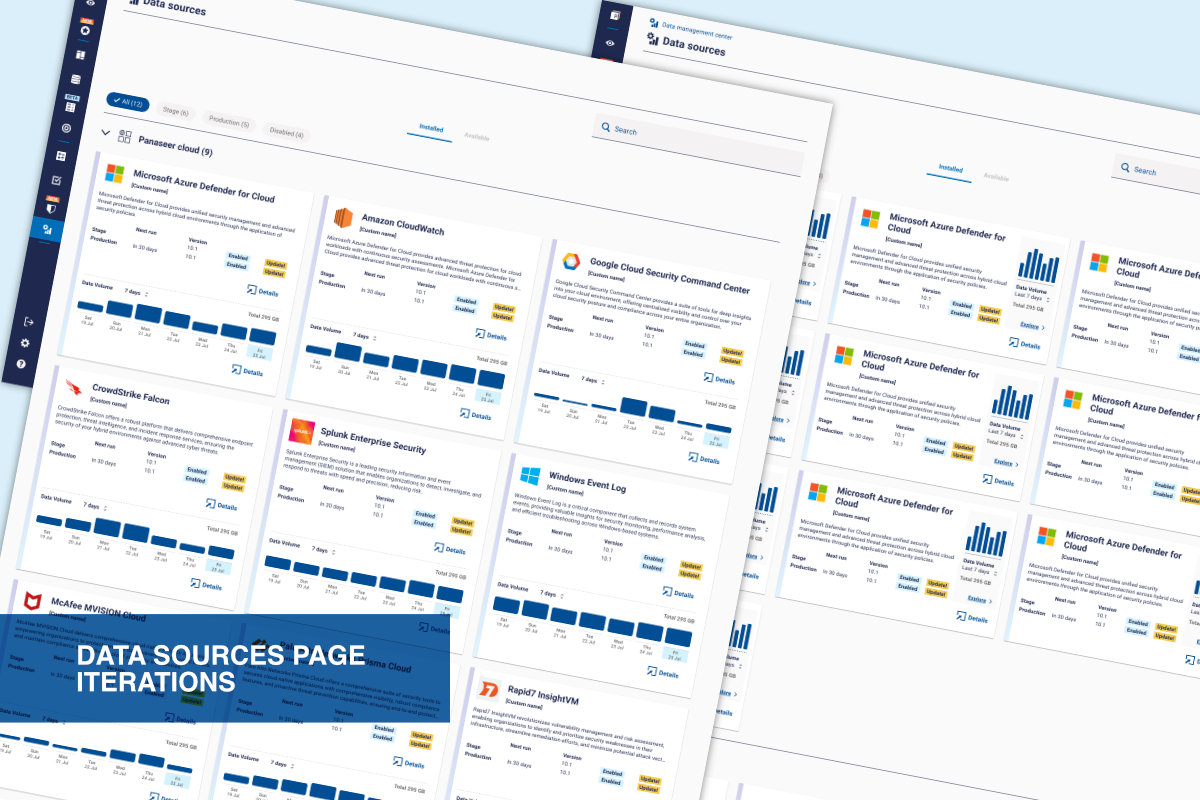Collapse the Panaseer cloud (9) group chevron
1200x800 pixels.
pos(105,132)
